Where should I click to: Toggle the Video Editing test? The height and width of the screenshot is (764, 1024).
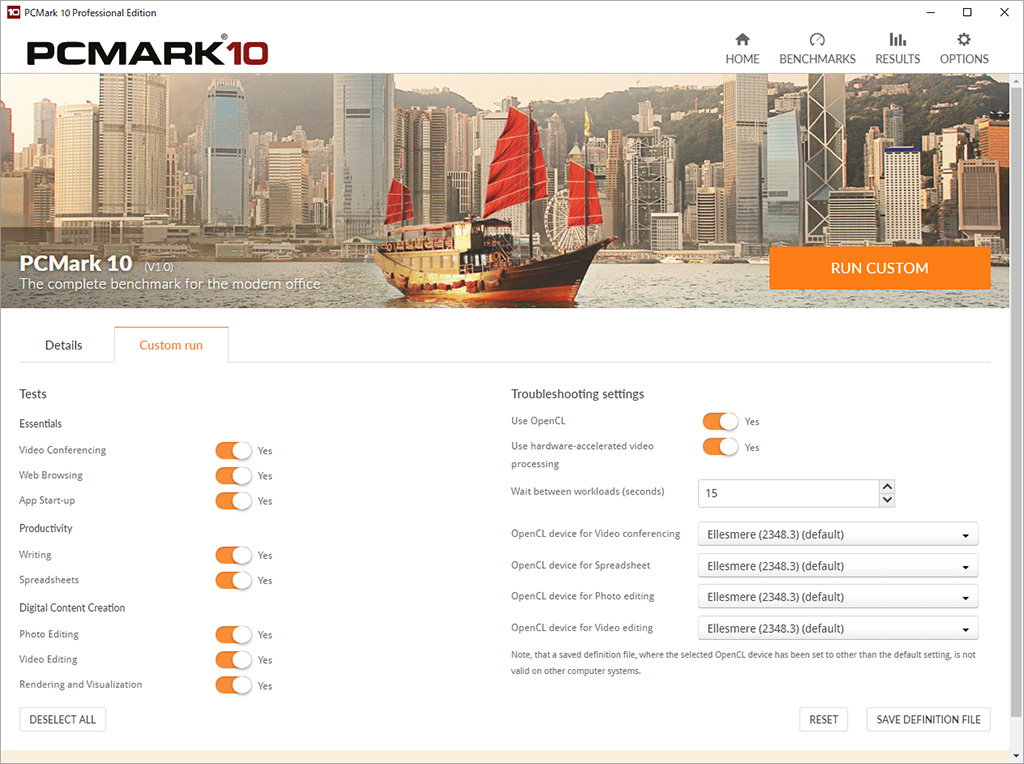click(x=233, y=660)
